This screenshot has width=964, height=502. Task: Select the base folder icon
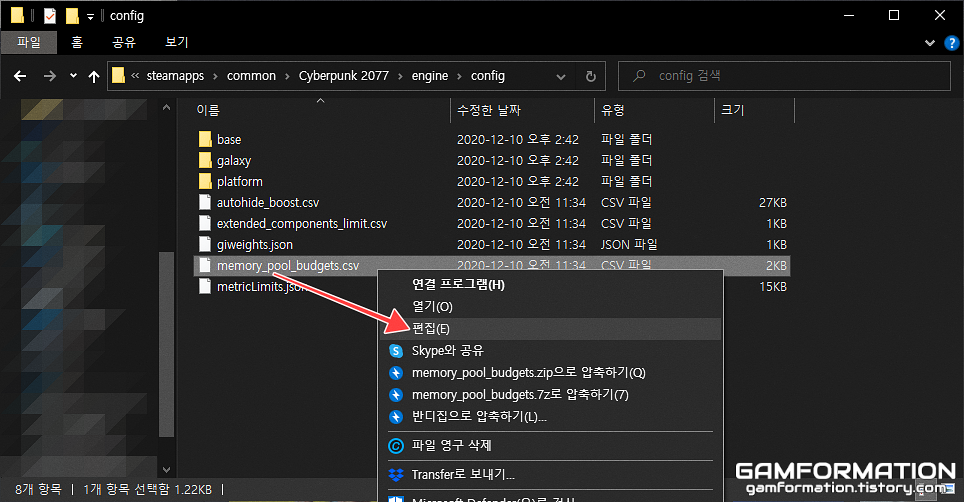[205, 139]
